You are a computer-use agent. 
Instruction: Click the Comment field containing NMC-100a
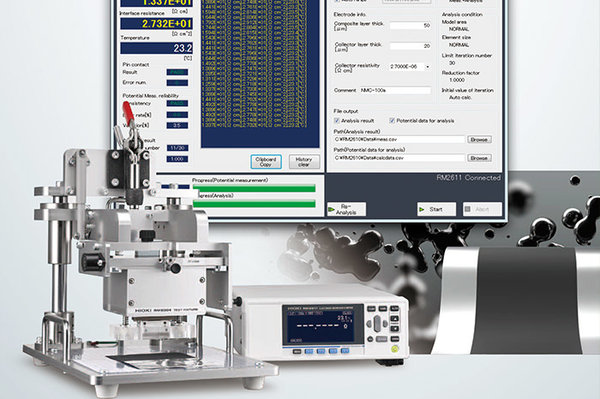click(x=395, y=91)
